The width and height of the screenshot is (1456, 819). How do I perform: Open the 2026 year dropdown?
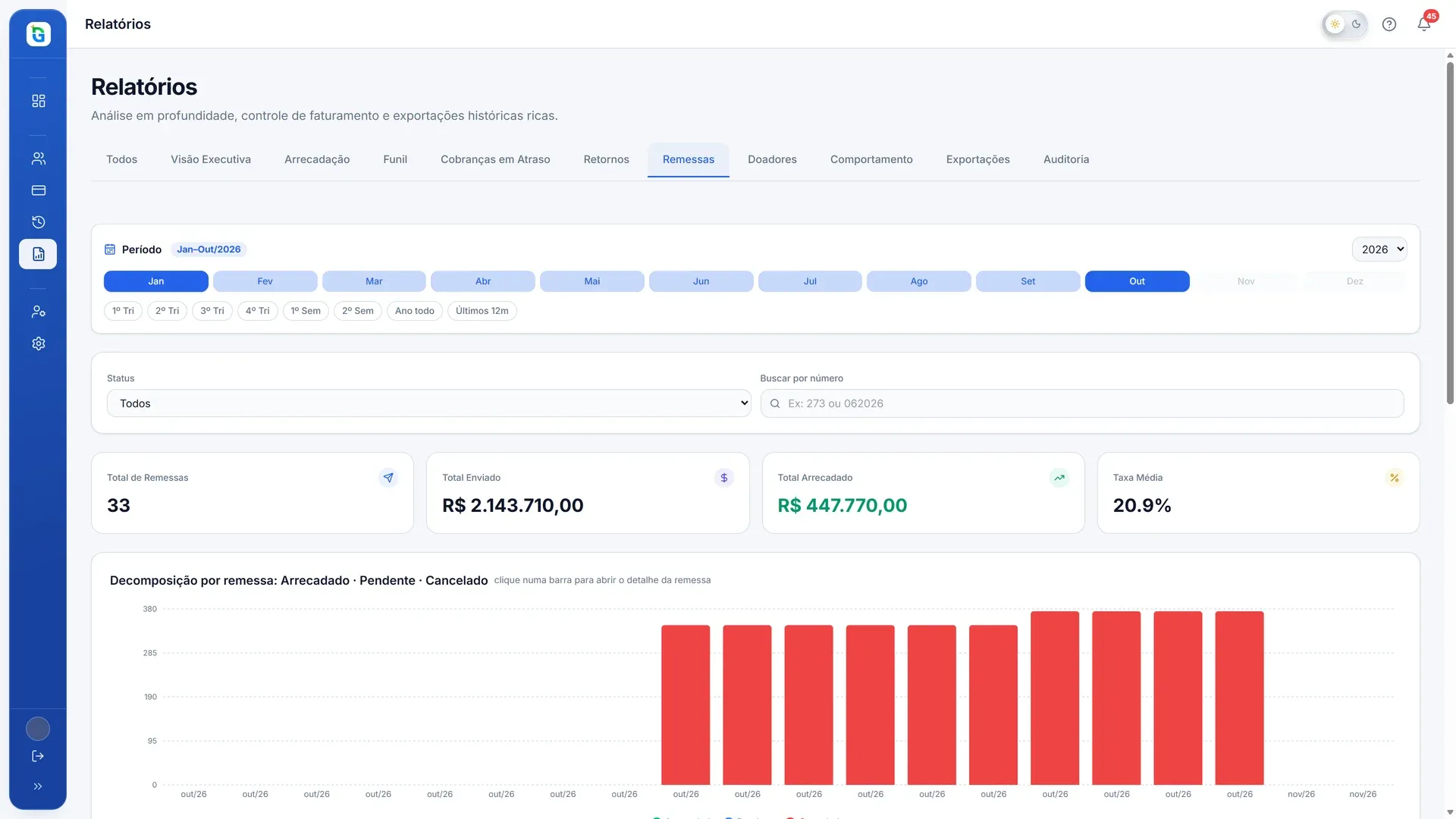1379,249
